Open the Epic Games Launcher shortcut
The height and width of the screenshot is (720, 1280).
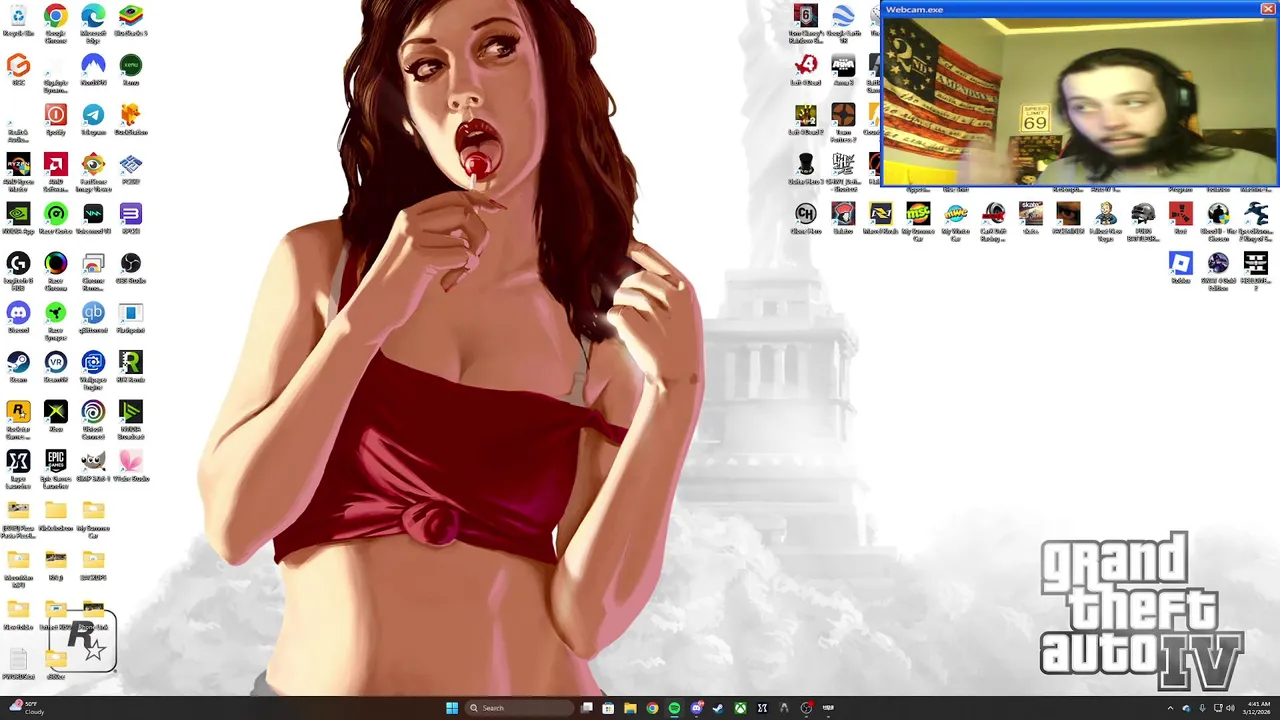coord(56,467)
